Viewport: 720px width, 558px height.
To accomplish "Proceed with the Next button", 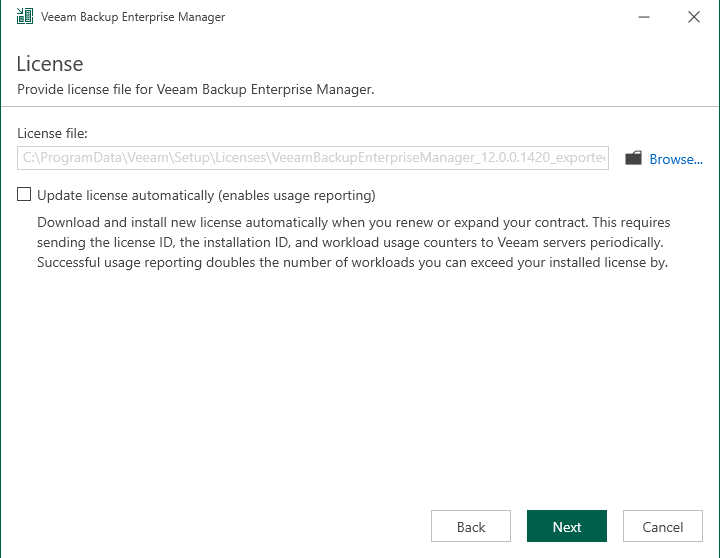I will pyautogui.click(x=567, y=526).
